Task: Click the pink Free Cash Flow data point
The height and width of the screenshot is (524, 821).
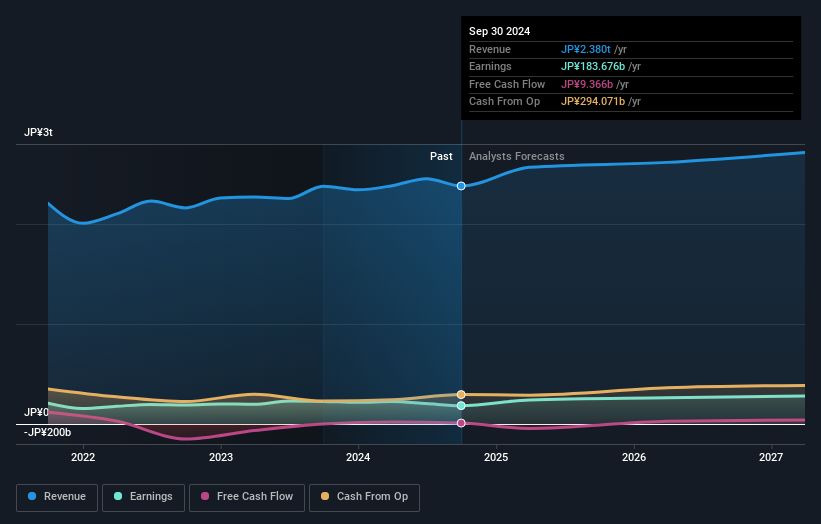Action: coord(461,423)
